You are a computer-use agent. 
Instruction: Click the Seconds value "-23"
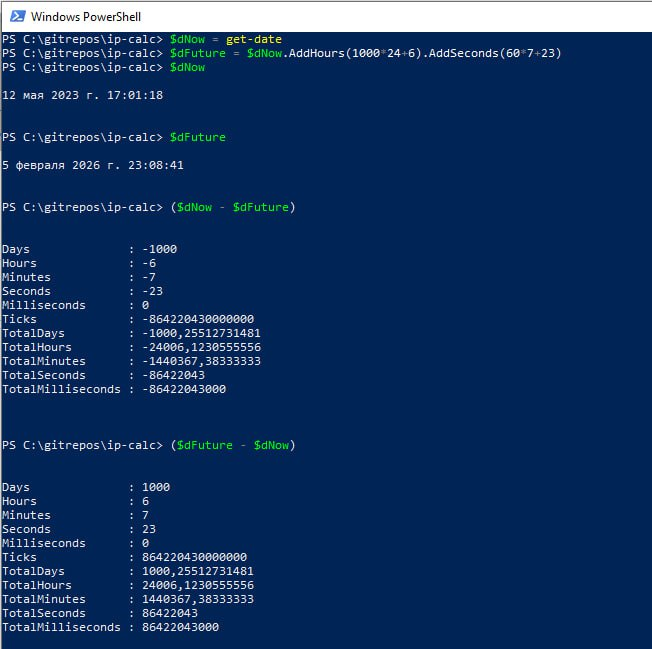pyautogui.click(x=153, y=291)
